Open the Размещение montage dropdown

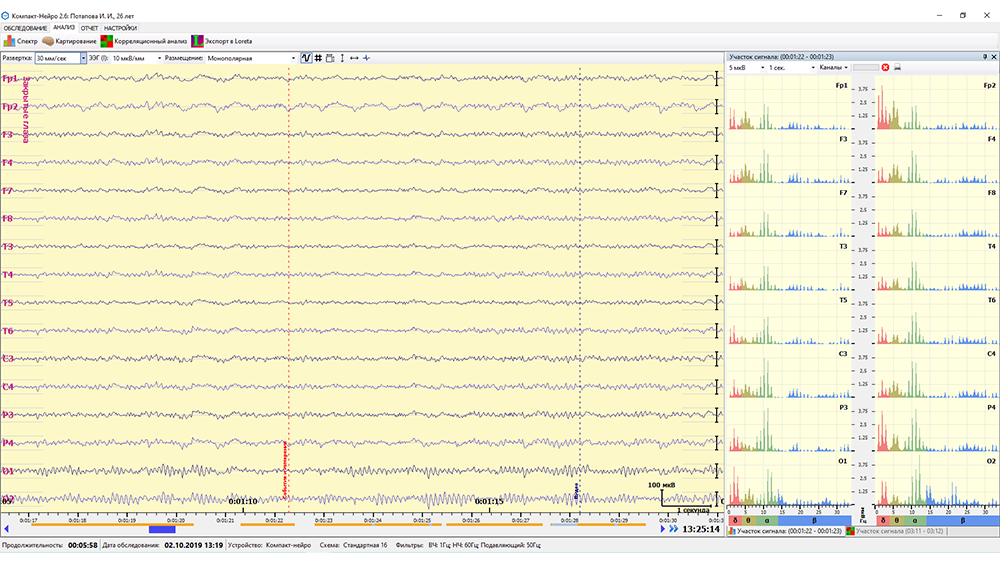(294, 58)
